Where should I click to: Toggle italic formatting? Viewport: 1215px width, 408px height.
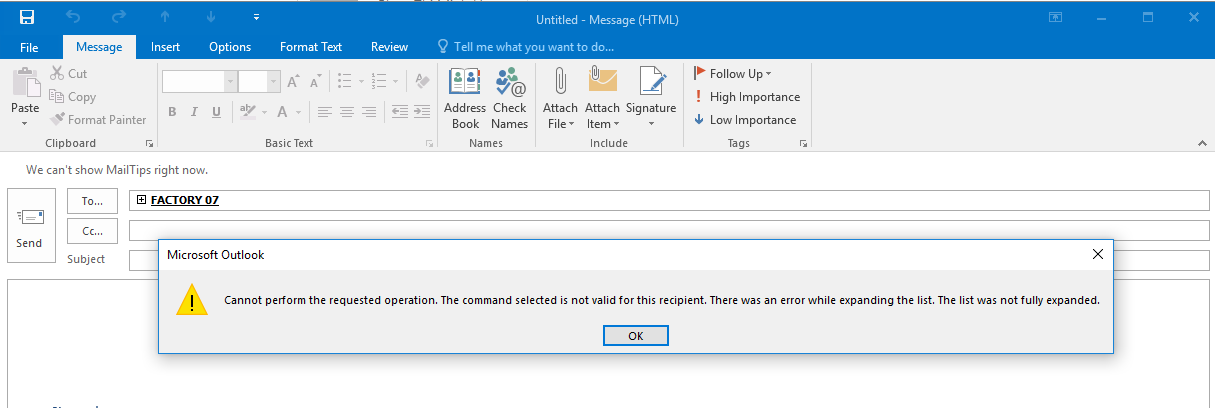pyautogui.click(x=193, y=112)
